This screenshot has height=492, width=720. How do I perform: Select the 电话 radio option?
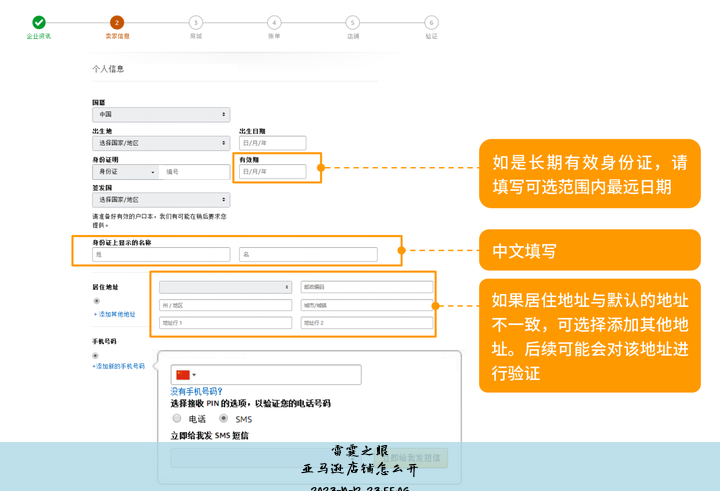177,419
